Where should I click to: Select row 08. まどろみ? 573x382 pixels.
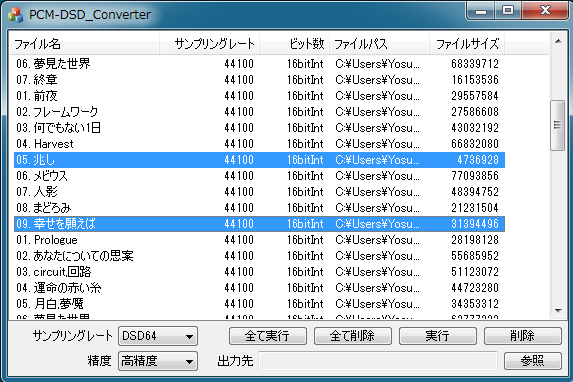259,208
